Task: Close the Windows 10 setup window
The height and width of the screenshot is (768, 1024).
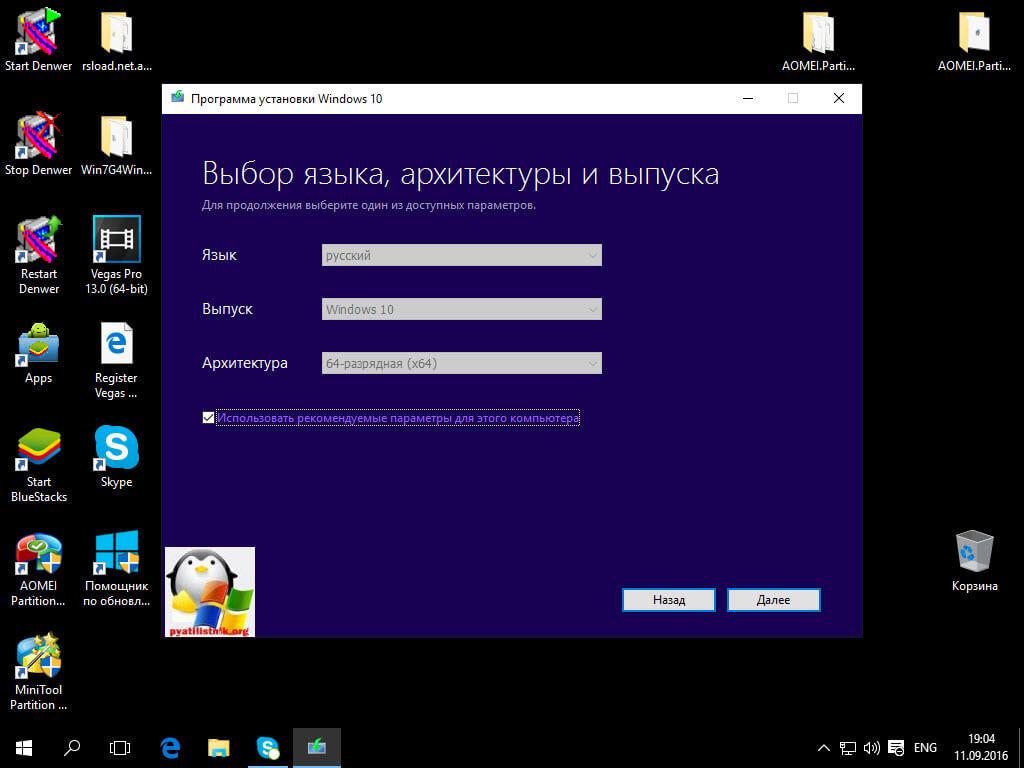Action: point(839,99)
